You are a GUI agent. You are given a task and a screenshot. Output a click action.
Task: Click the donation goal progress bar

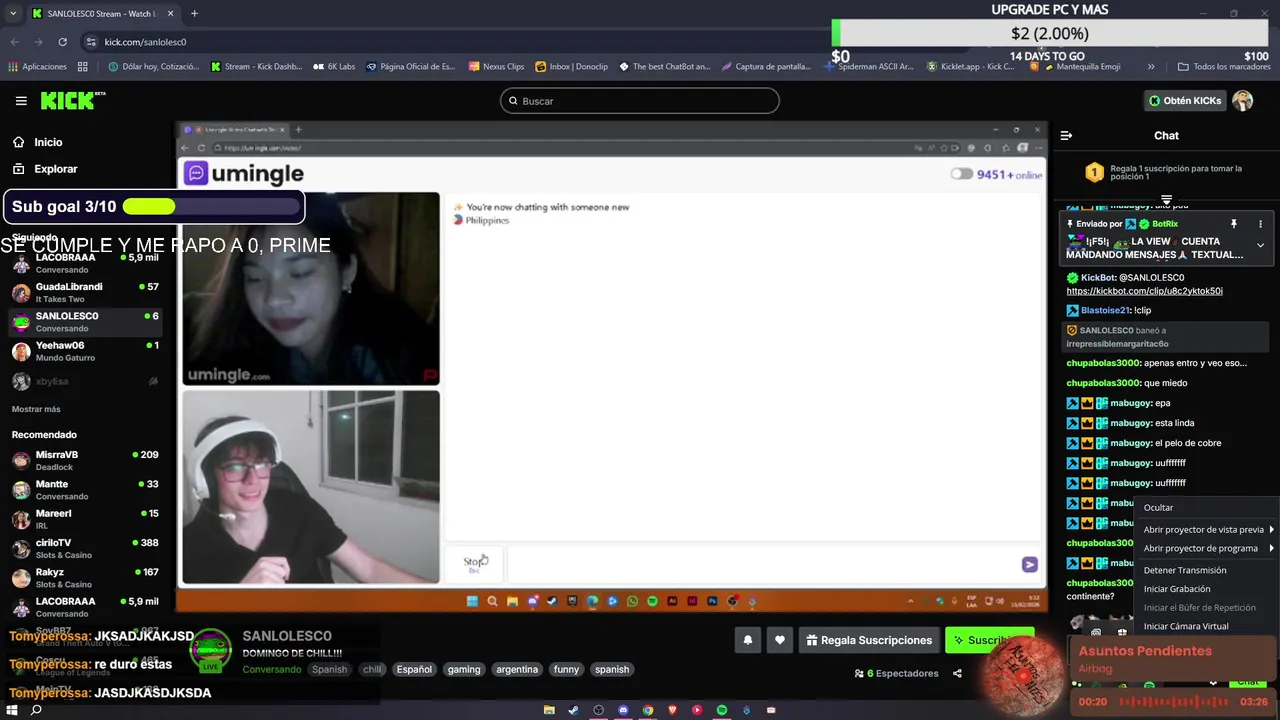tap(1049, 33)
